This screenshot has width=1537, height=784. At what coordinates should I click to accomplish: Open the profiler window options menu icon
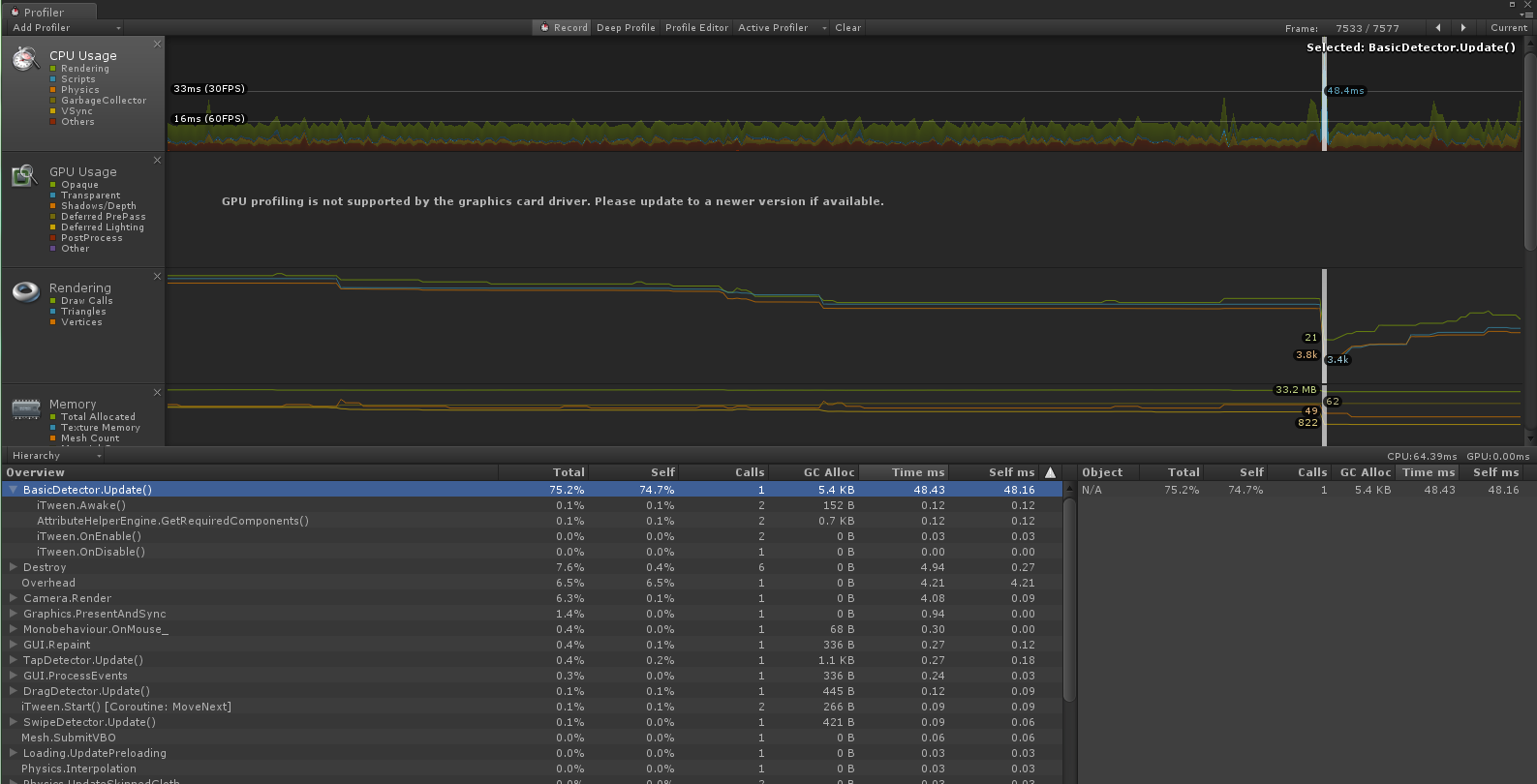click(x=1526, y=15)
